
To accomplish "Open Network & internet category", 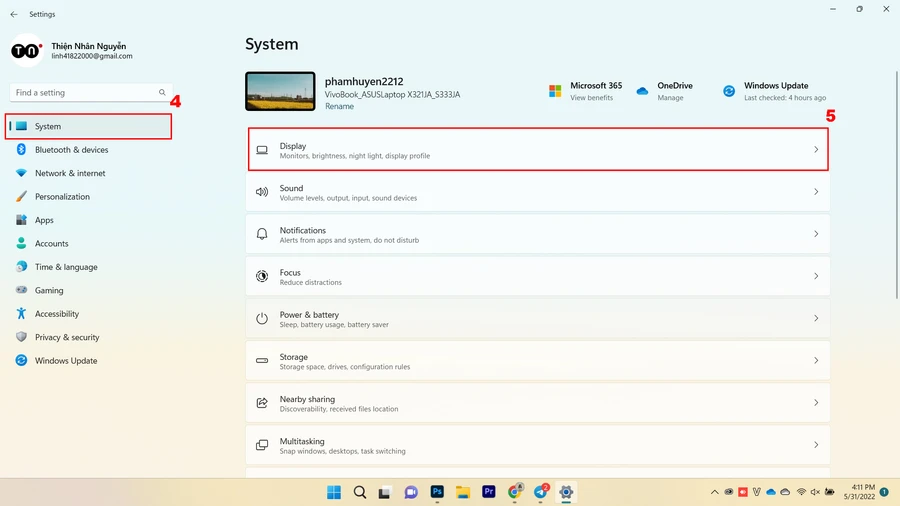I will point(88,173).
